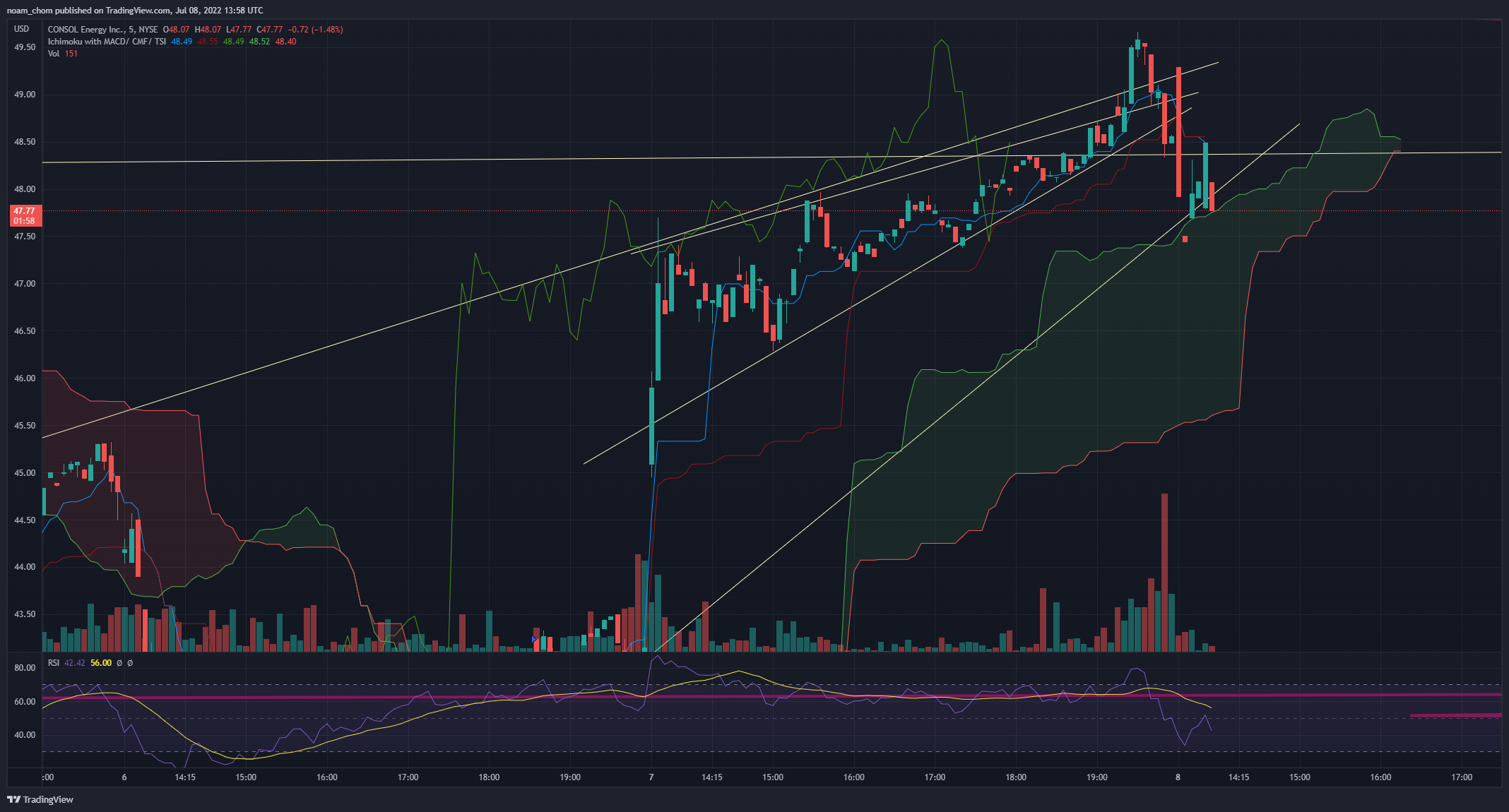
Task: Click the 49.00 price axis label
Action: [25, 95]
